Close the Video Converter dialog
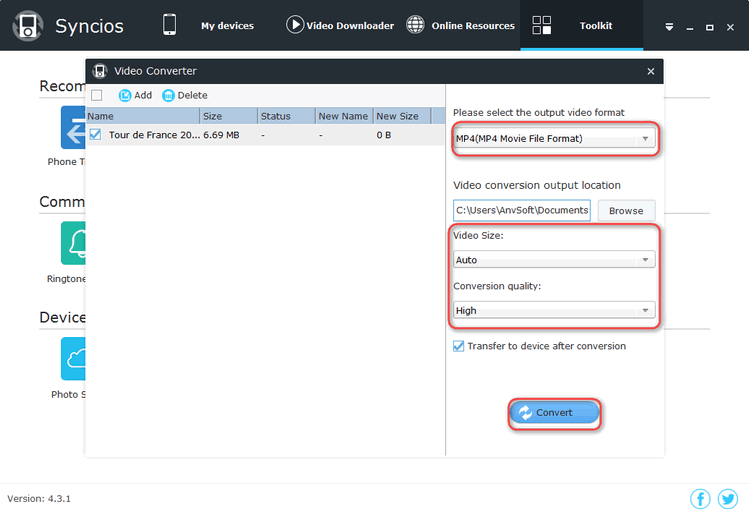 point(651,72)
